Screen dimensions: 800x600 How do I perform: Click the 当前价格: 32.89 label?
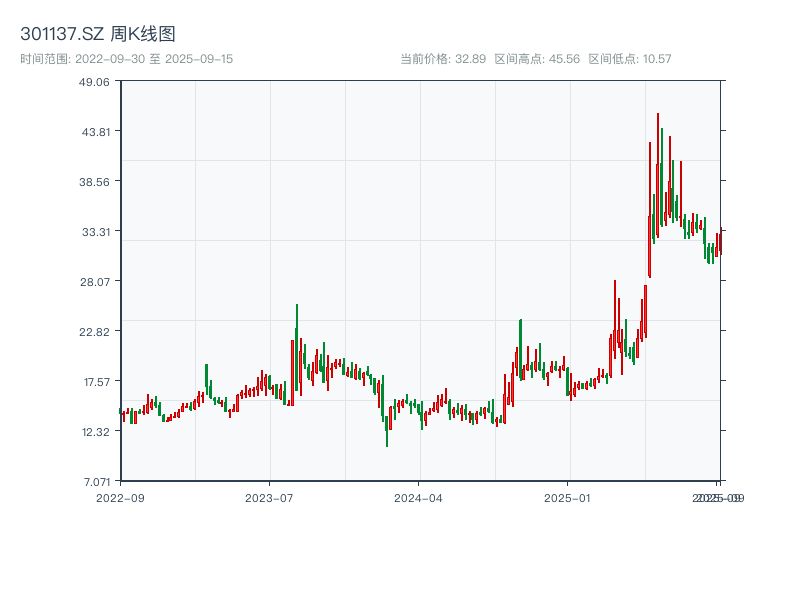point(443,59)
